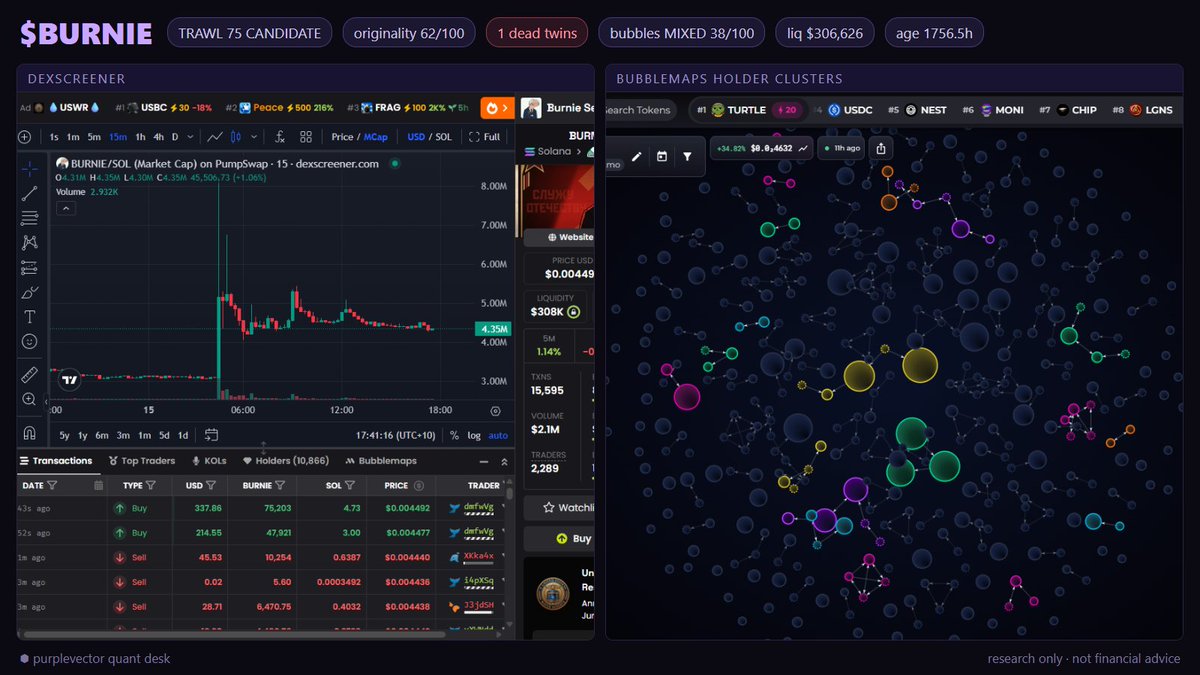Open the Bubblemaps filter funnel icon

point(687,157)
